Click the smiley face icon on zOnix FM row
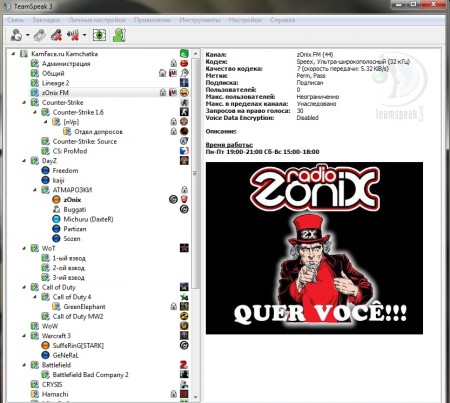450x403 pixels. point(184,92)
